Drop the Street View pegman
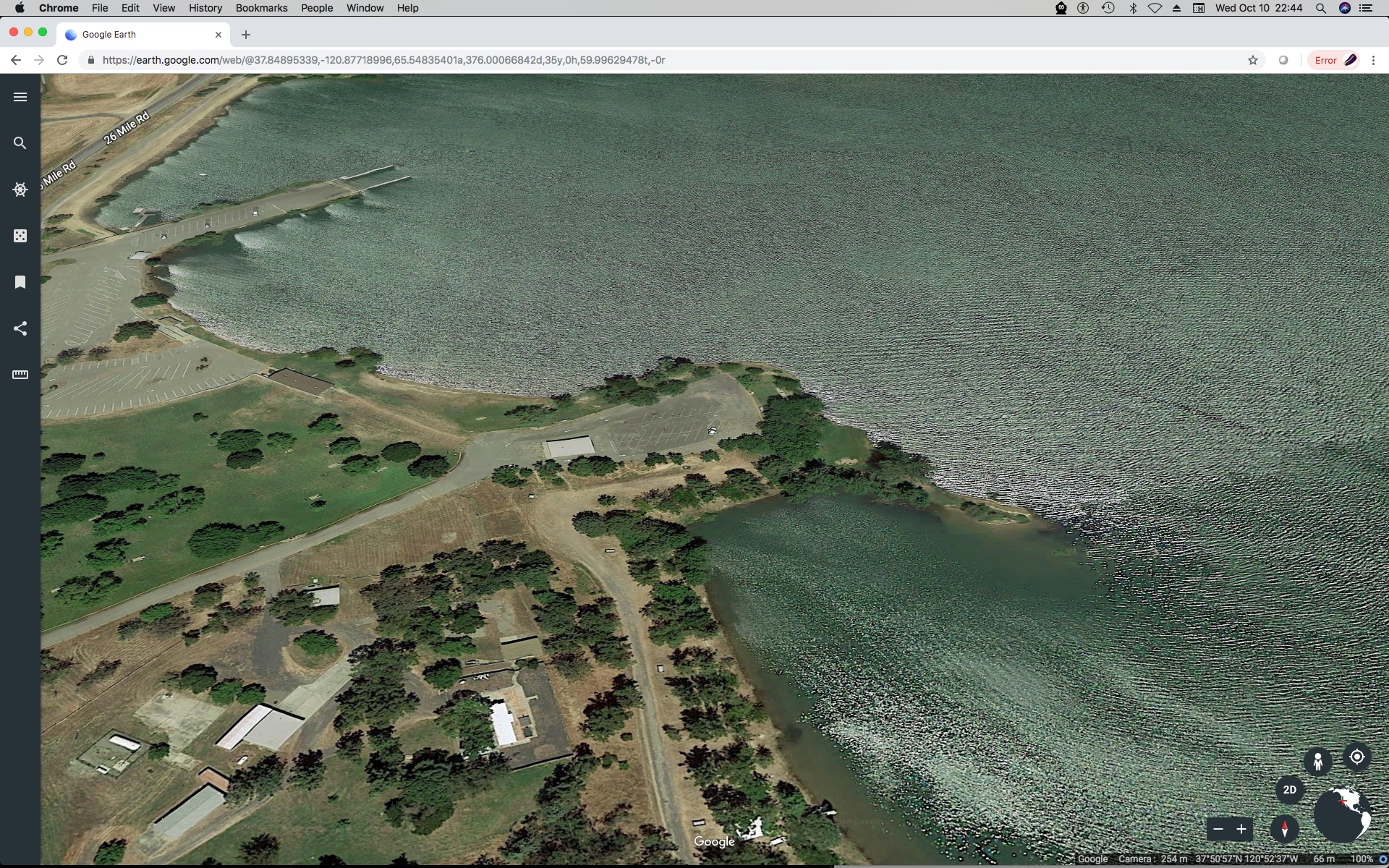 click(1317, 762)
